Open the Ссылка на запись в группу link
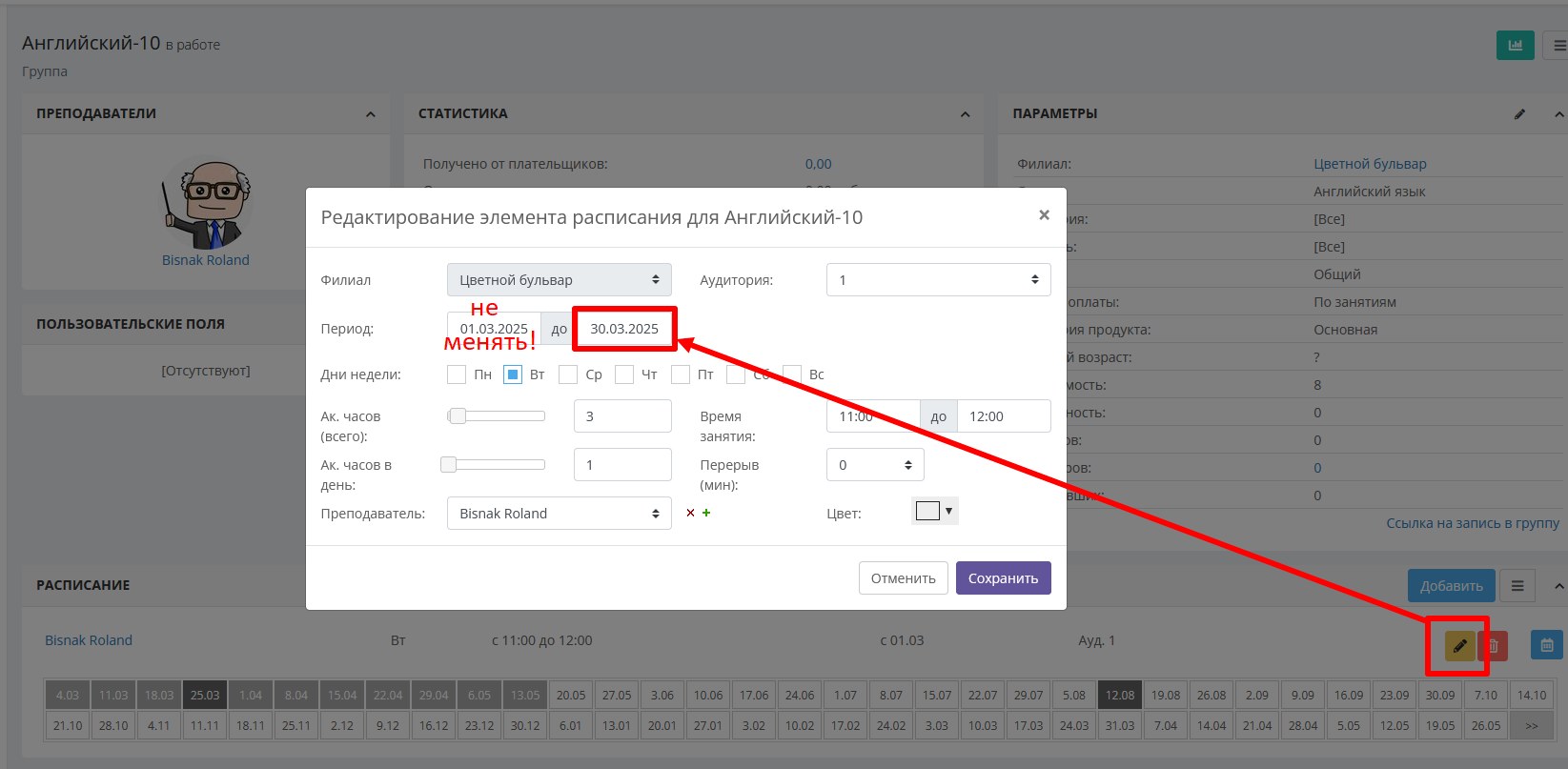 tap(1473, 523)
